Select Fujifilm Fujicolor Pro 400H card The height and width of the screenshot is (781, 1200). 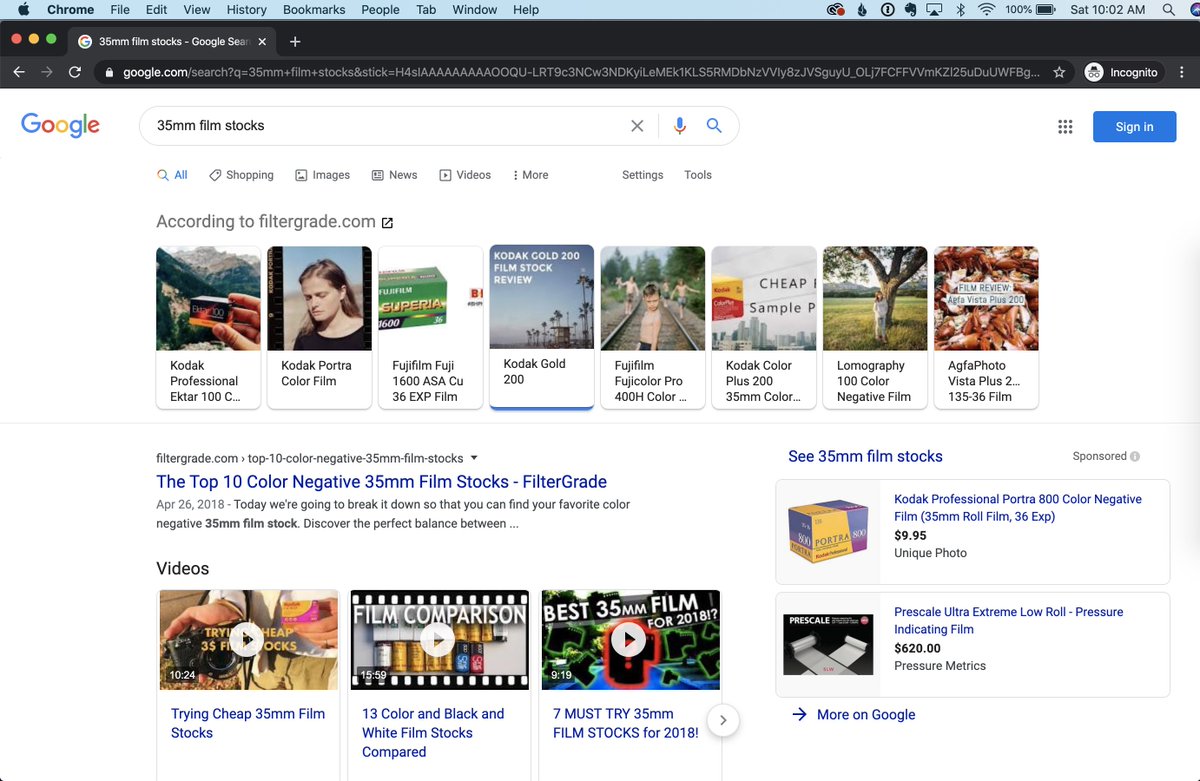click(652, 327)
